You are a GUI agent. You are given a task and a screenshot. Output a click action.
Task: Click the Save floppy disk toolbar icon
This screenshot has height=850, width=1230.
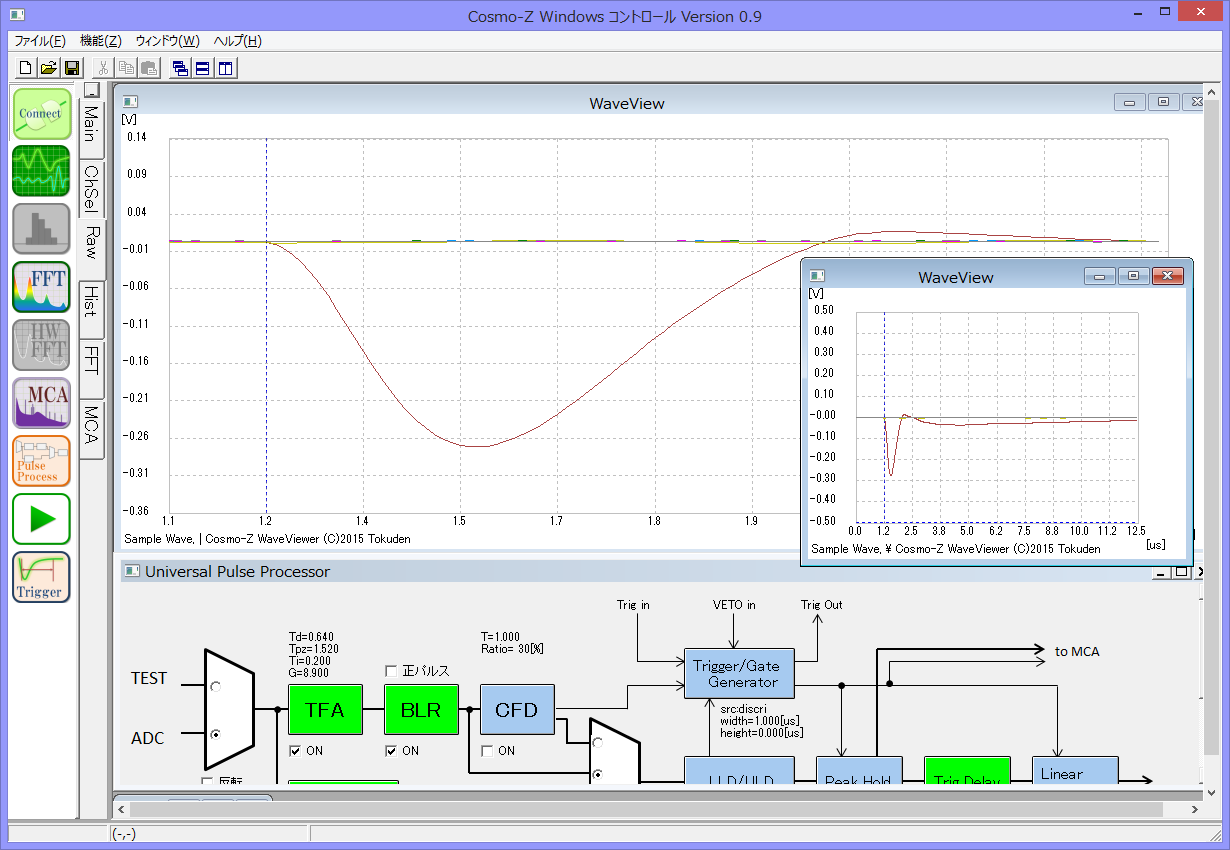pos(72,68)
